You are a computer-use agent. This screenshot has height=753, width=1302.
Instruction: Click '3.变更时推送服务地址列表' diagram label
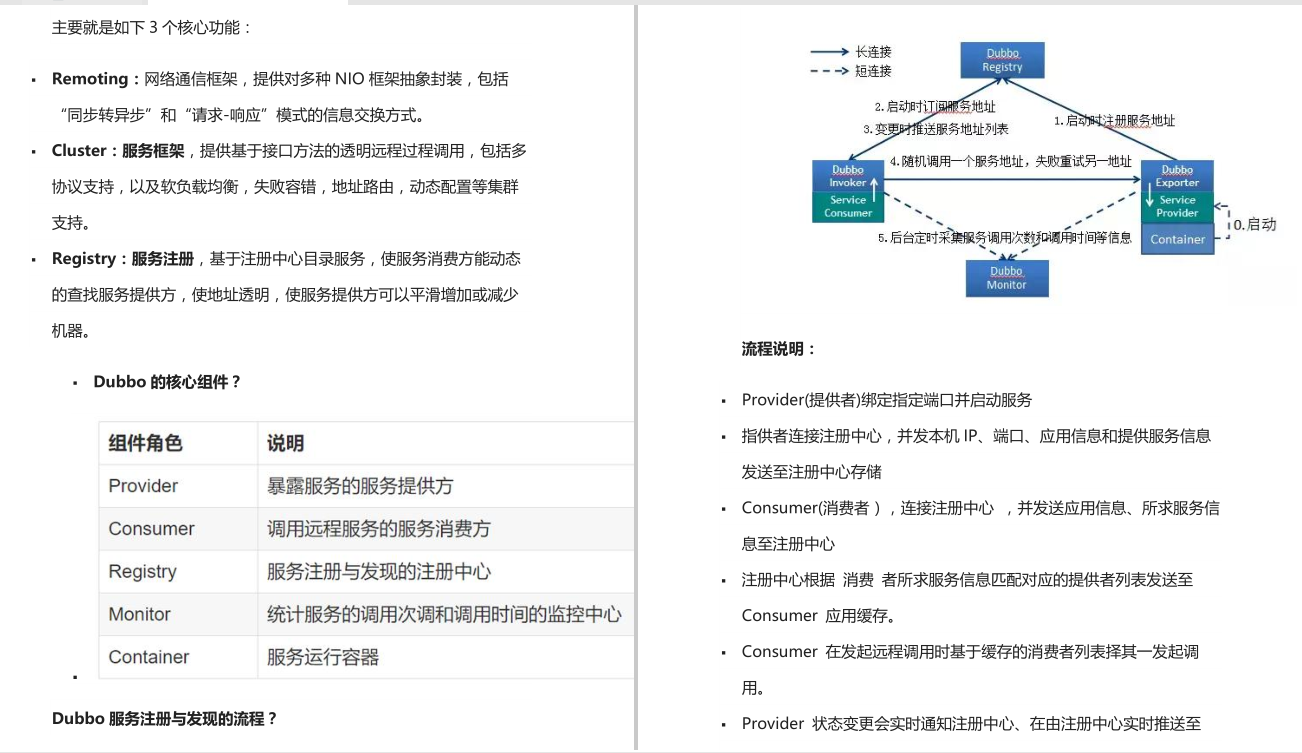point(936,129)
